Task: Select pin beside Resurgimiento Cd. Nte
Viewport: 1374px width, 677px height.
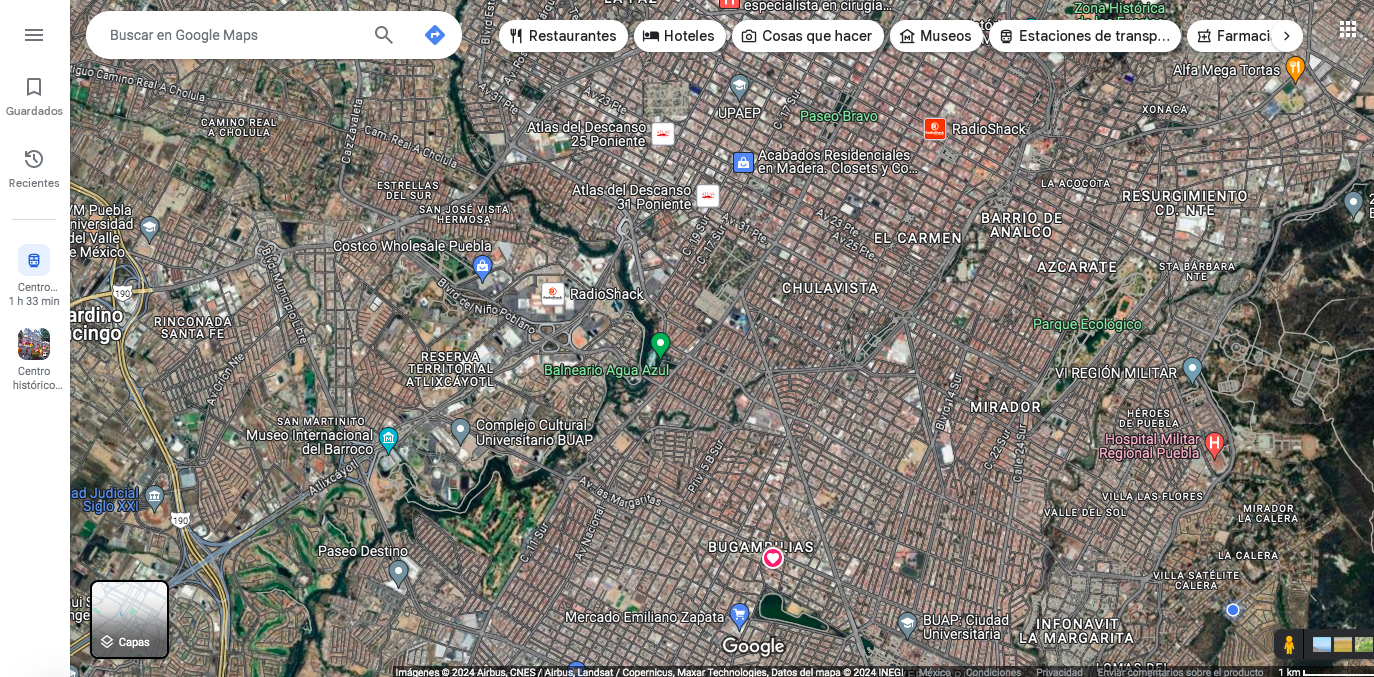Action: click(x=1354, y=205)
